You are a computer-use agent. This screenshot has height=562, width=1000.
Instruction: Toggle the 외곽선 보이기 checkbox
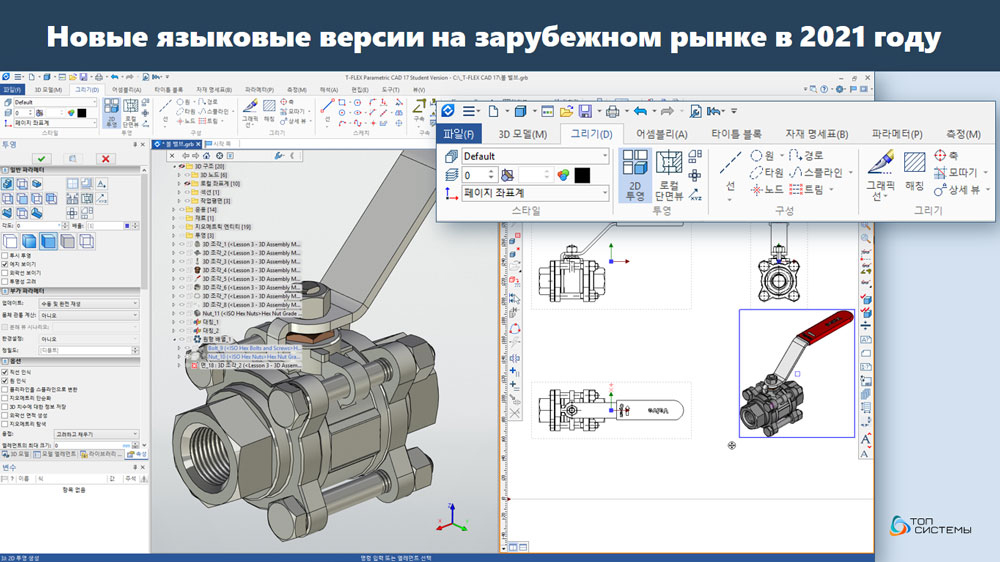click(5, 272)
